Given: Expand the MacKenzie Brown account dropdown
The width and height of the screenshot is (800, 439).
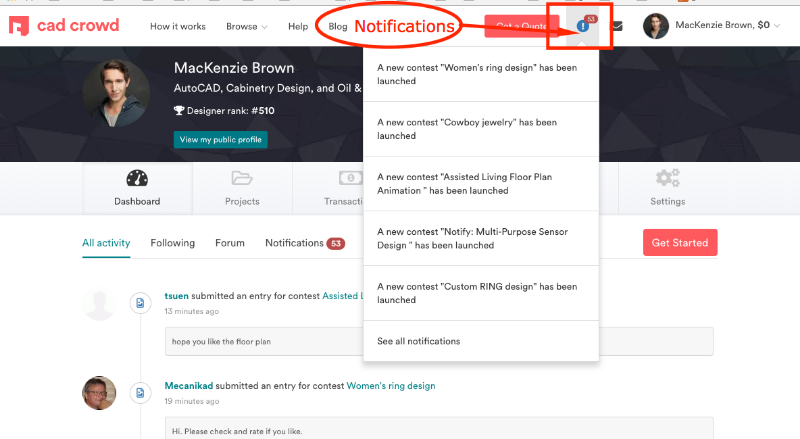Looking at the screenshot, I should (x=728, y=25).
